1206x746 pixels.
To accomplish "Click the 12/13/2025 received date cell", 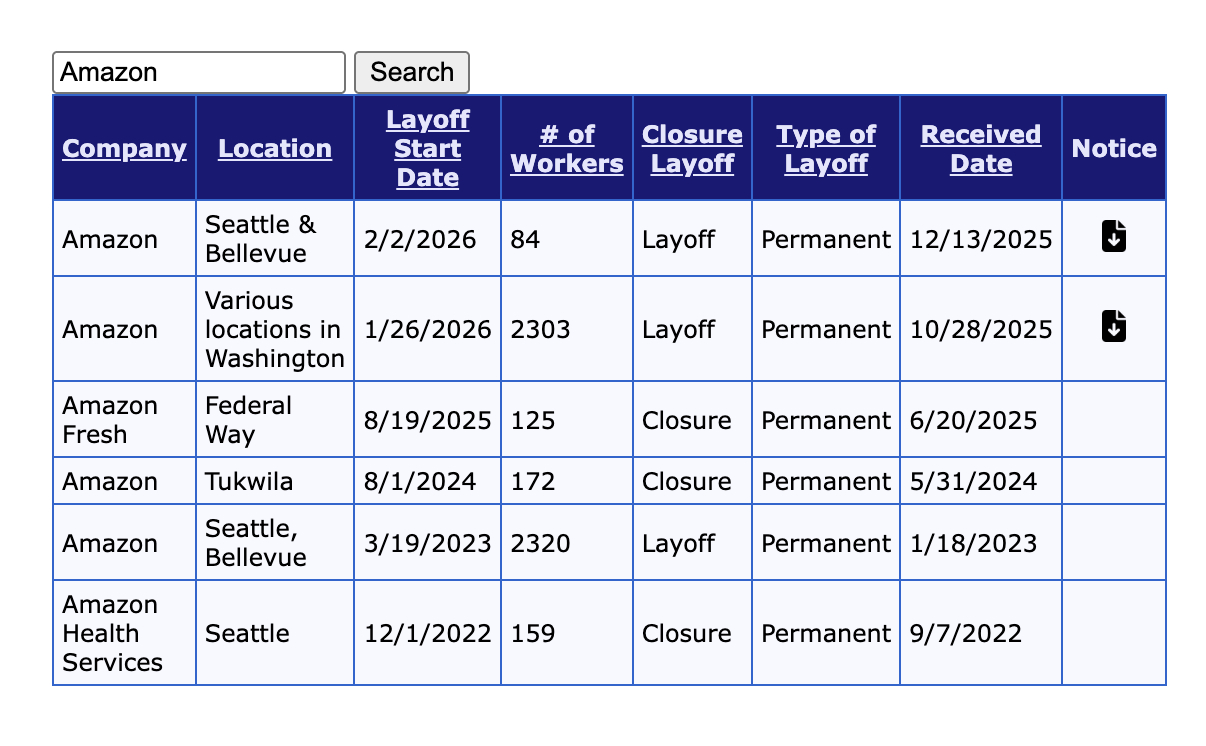I will (x=981, y=240).
